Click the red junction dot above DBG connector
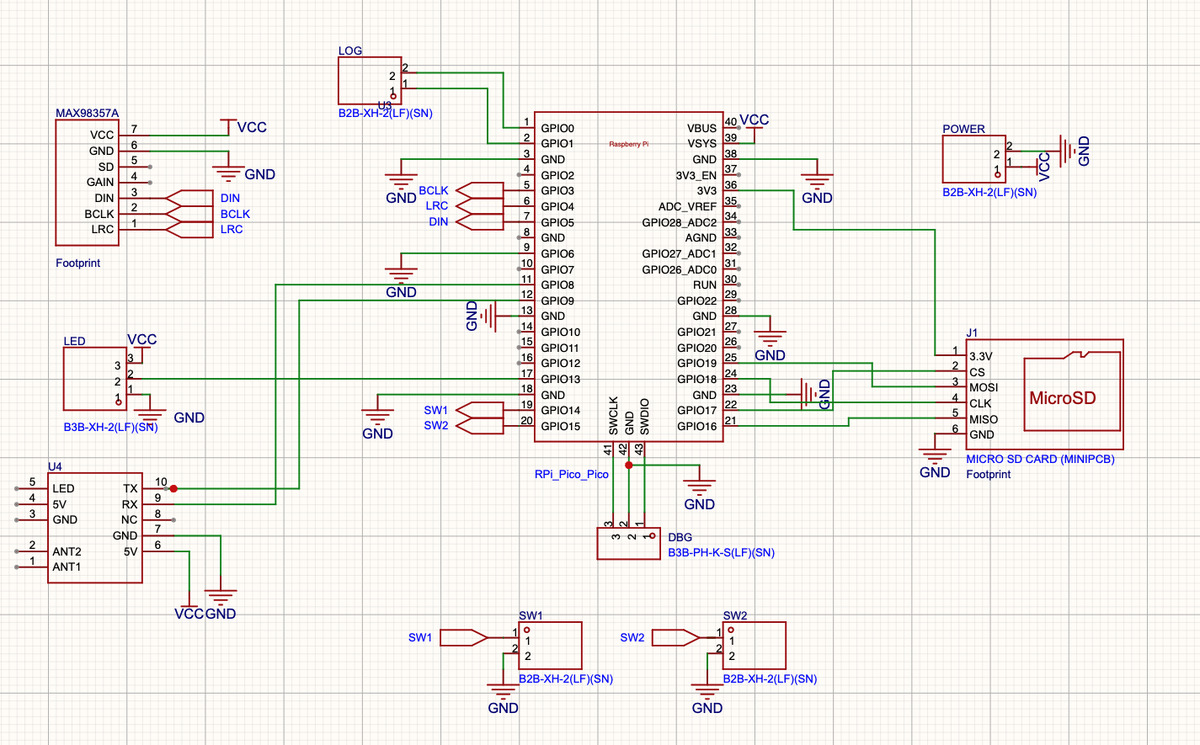The image size is (1200, 745). [628, 466]
